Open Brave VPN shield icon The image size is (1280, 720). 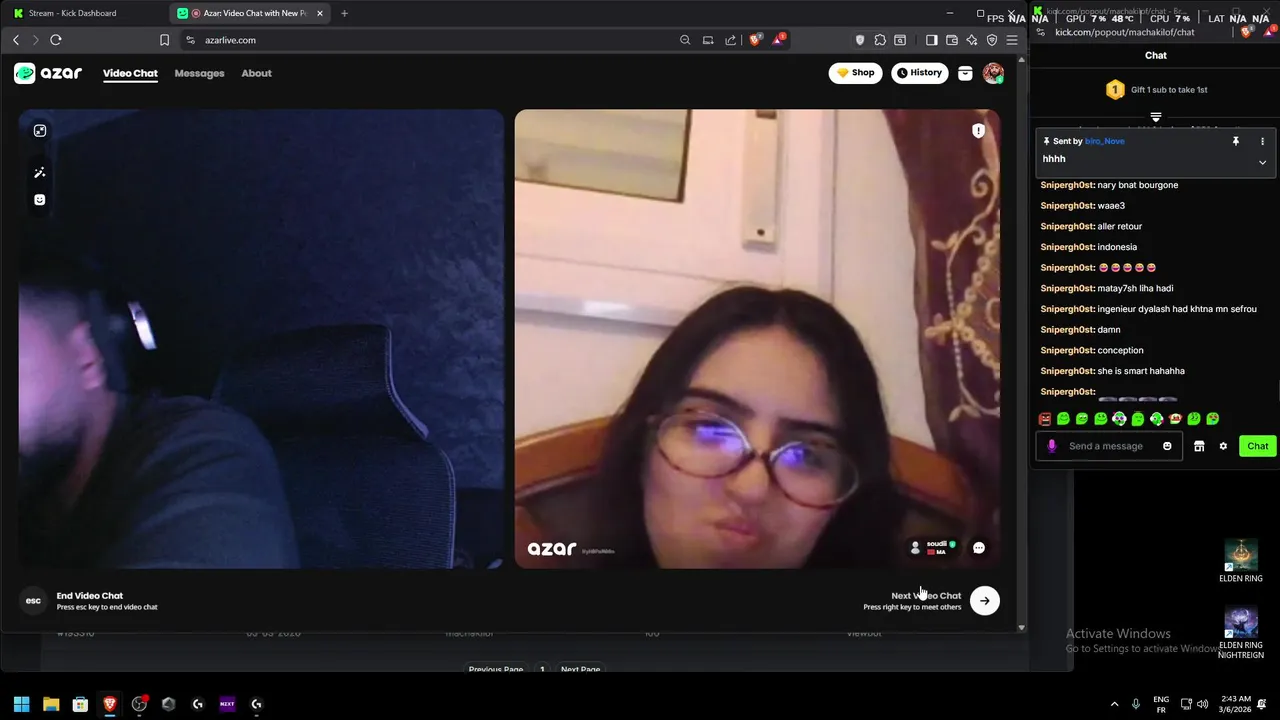[992, 40]
